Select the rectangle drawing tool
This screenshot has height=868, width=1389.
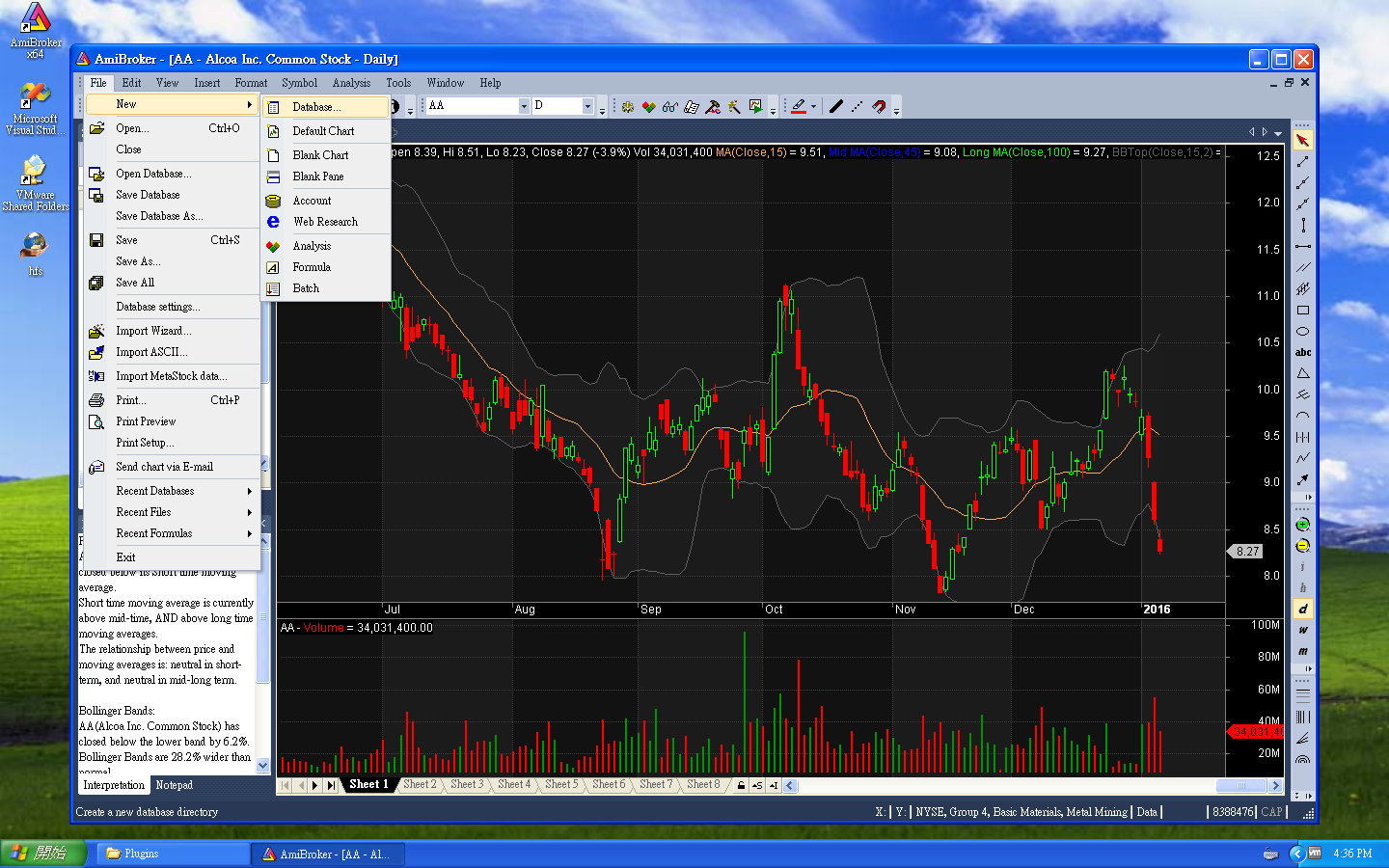point(1303,311)
